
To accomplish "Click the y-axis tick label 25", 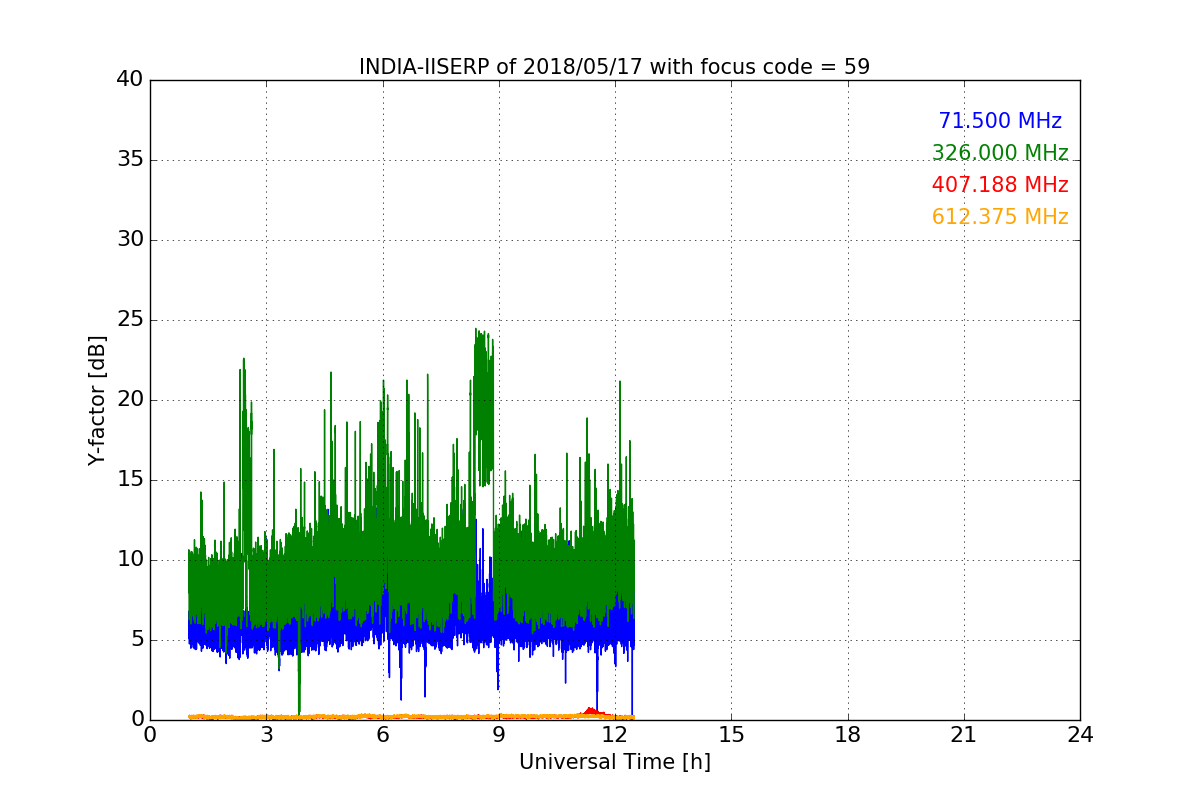I will point(129,320).
